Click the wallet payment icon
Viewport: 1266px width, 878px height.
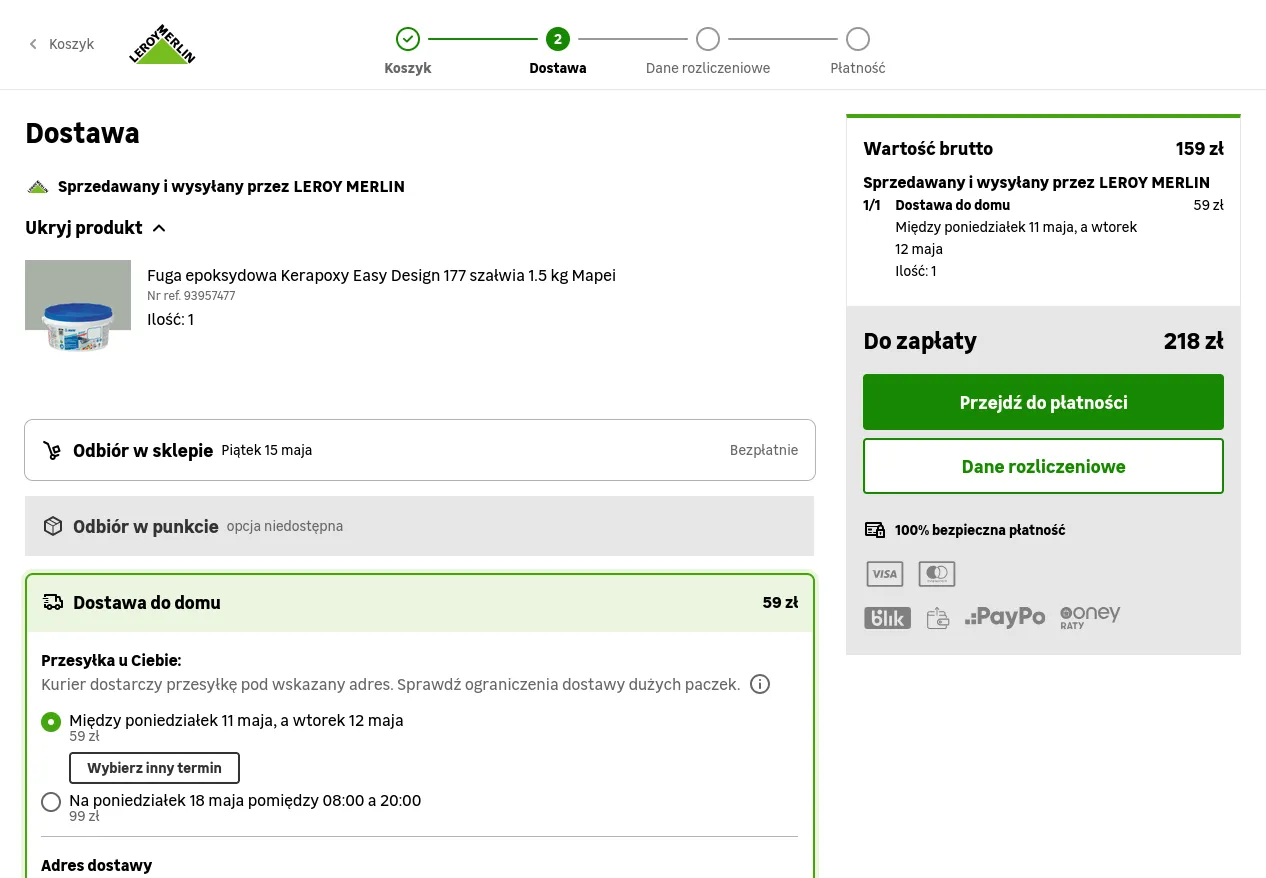point(938,618)
